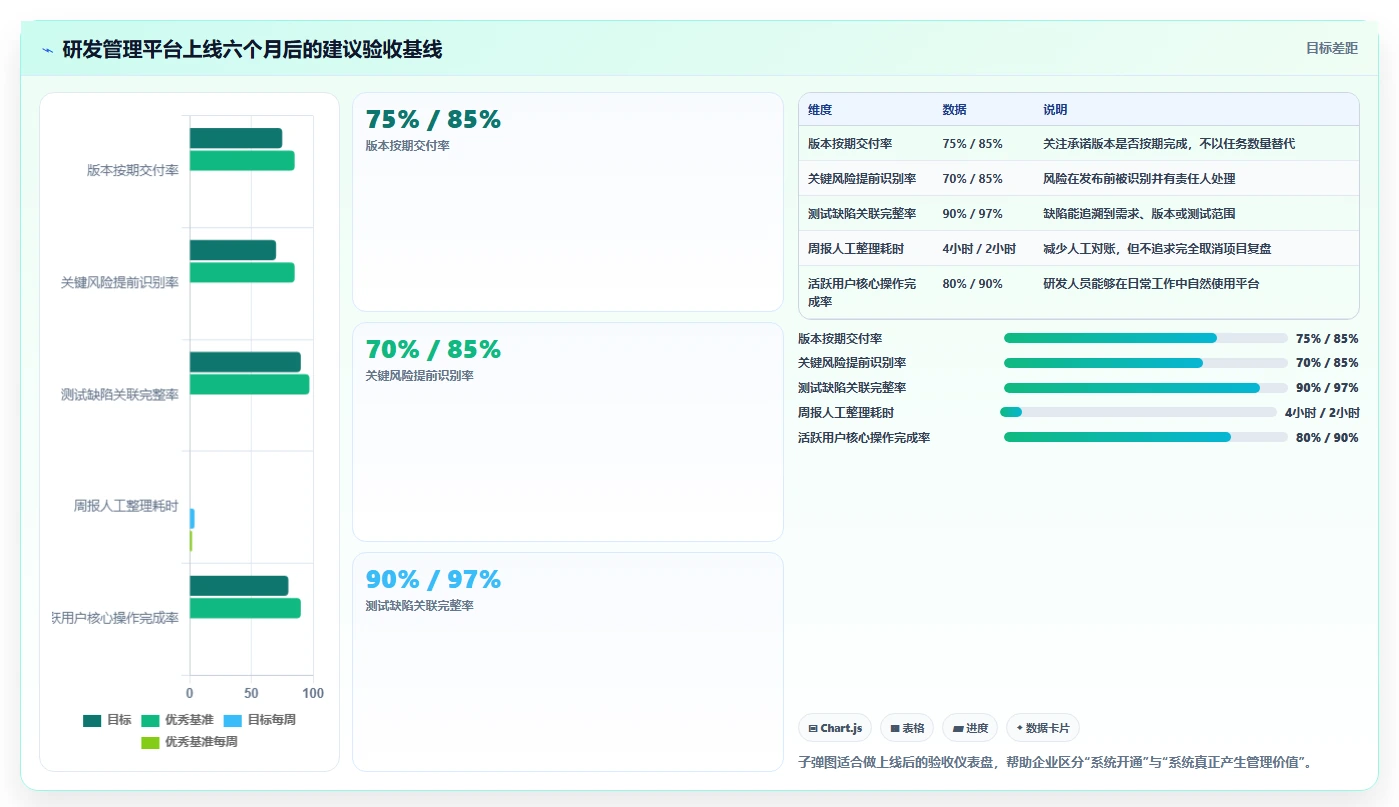The width and height of the screenshot is (1399, 807).
Task: Click the icon beside the dashboard title
Action: pos(48,49)
